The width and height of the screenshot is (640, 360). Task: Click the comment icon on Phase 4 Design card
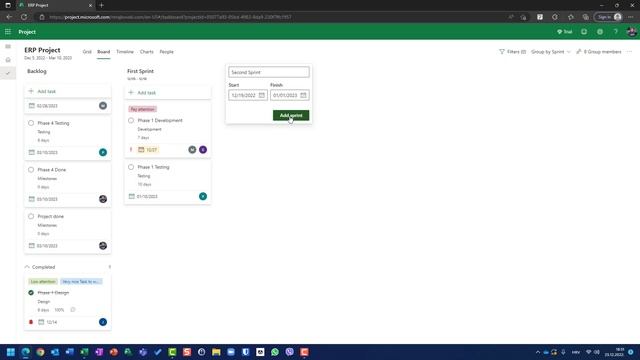(x=73, y=310)
